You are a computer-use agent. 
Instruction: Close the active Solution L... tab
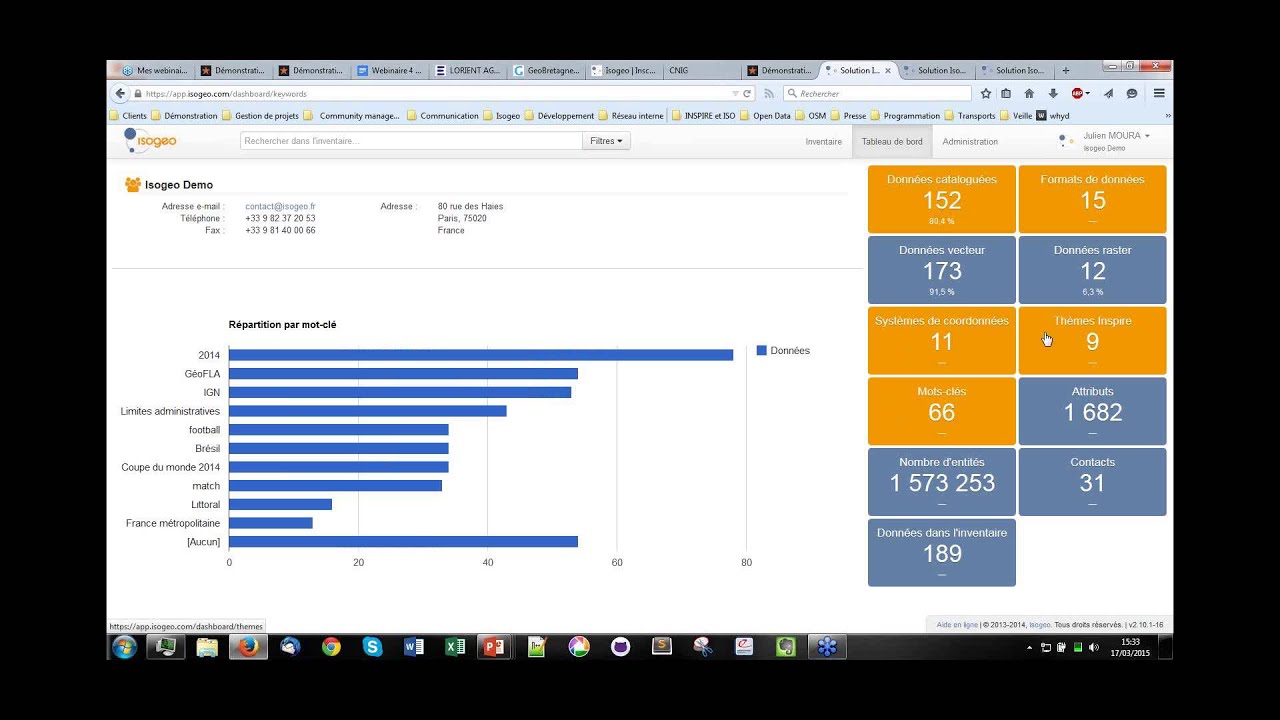pyautogui.click(x=889, y=70)
